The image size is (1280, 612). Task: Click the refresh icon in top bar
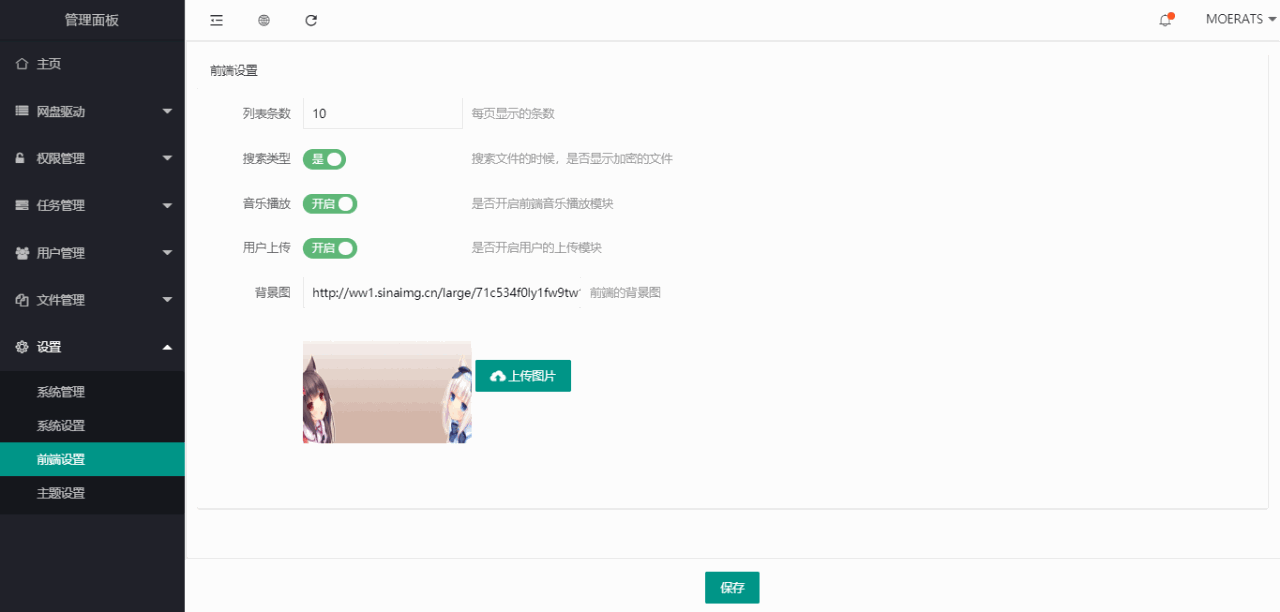(x=311, y=20)
